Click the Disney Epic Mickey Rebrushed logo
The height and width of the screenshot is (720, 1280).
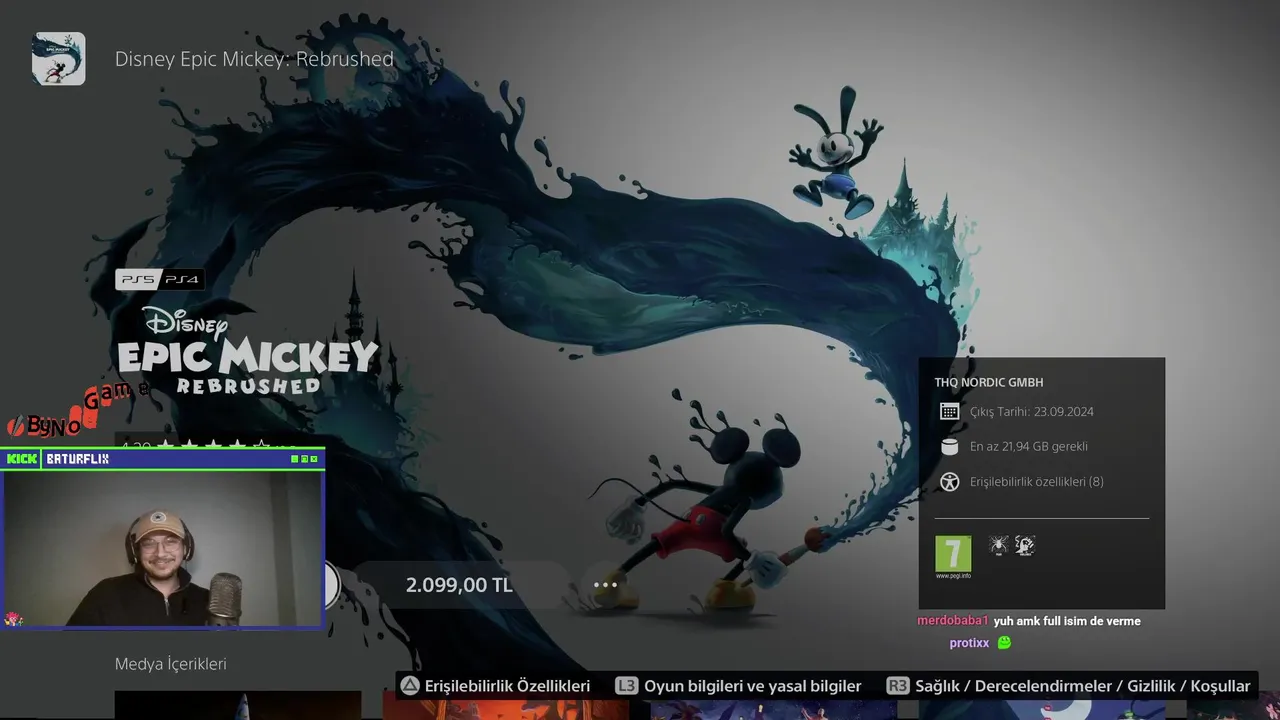[x=247, y=350]
